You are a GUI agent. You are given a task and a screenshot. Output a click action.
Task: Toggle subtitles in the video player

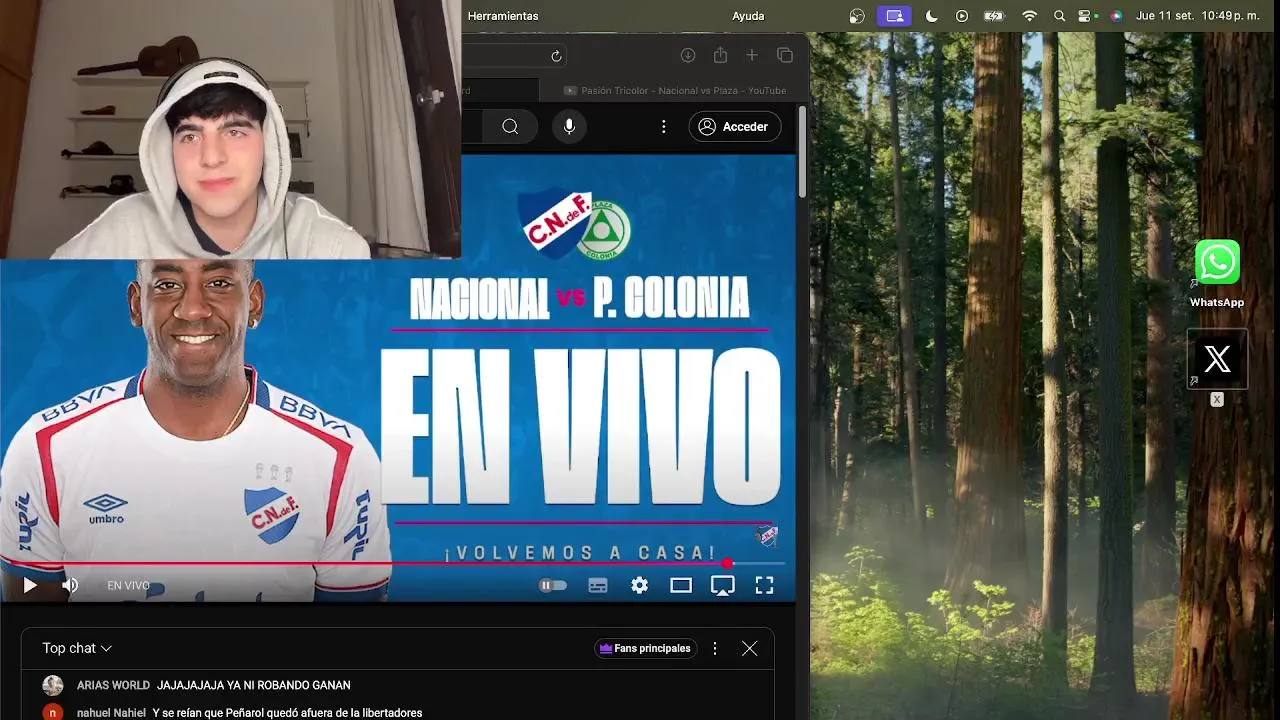click(598, 586)
